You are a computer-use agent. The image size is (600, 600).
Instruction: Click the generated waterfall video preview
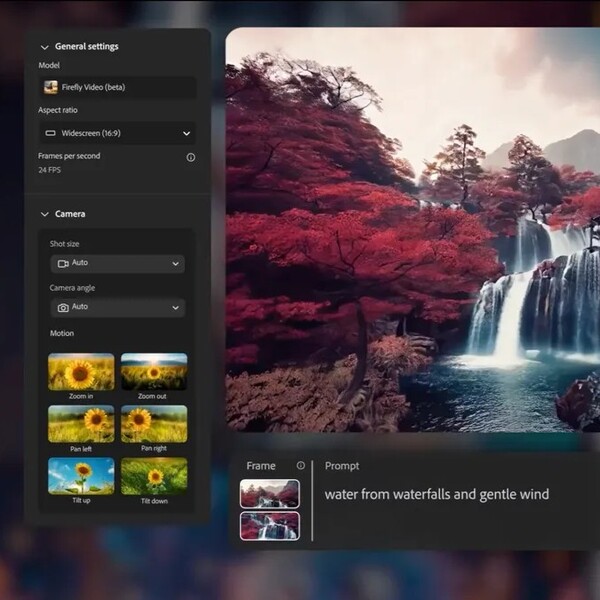412,230
